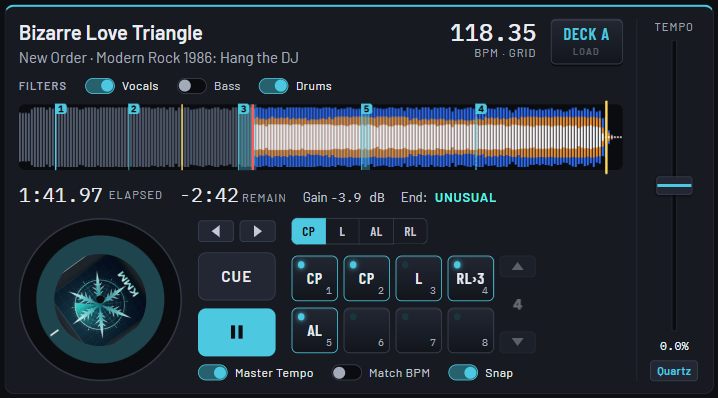Click empty pad 8

[471, 330]
